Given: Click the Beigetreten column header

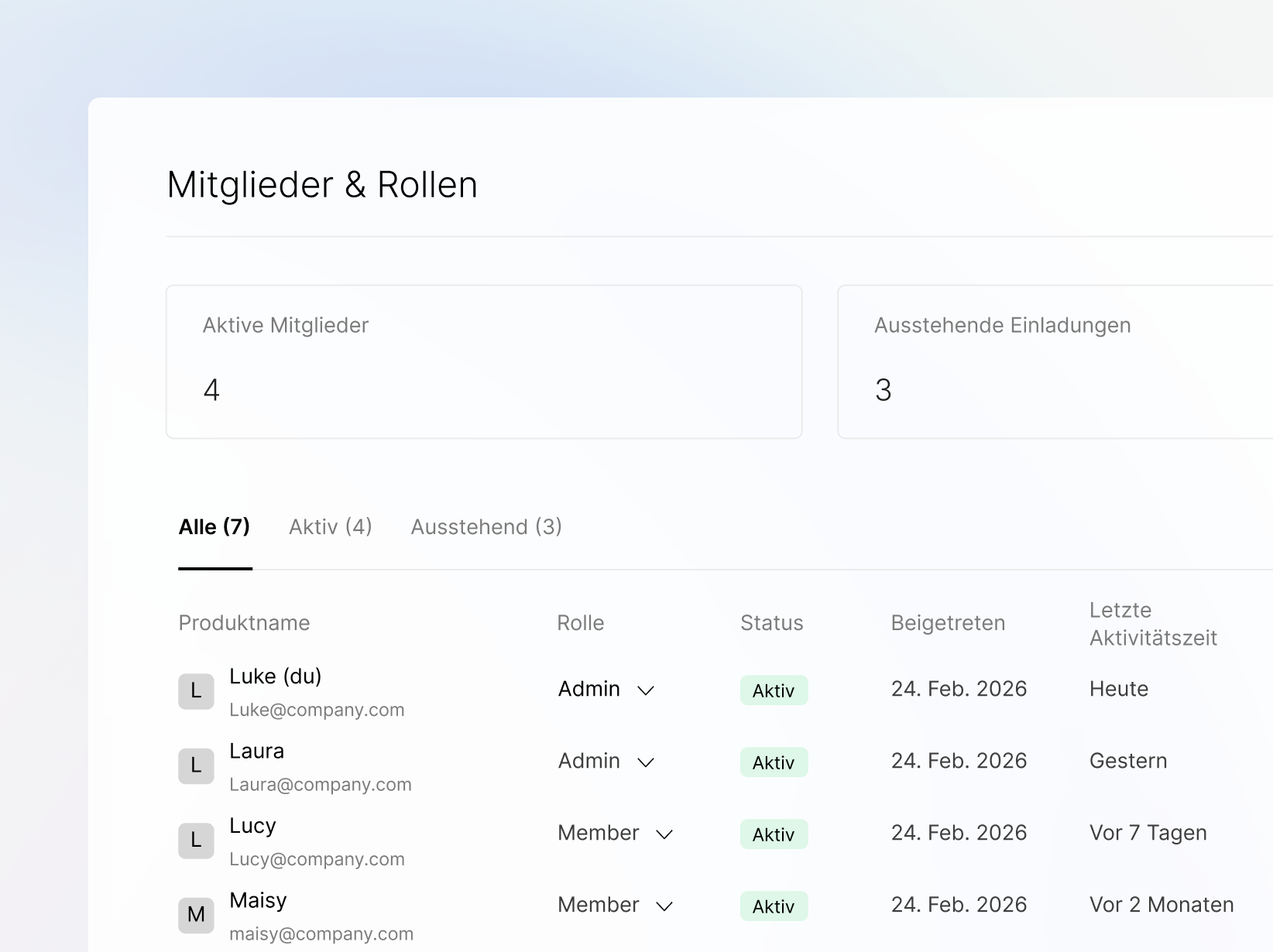Looking at the screenshot, I should [x=948, y=623].
